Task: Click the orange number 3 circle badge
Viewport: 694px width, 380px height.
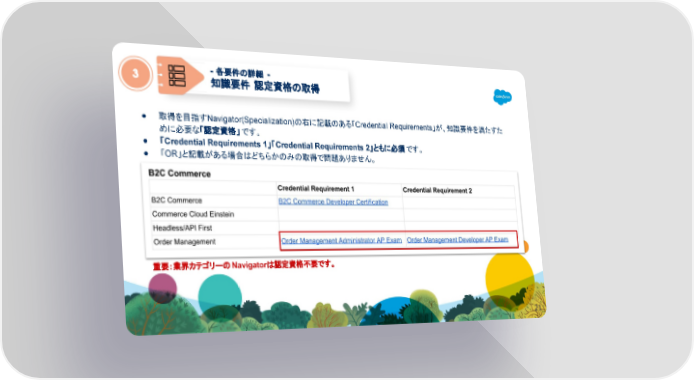Action: (x=135, y=73)
